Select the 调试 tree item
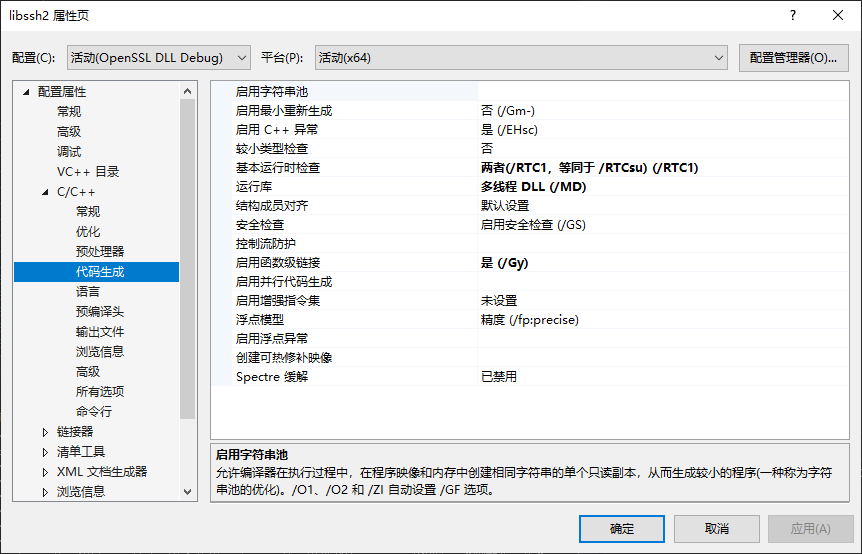 [69, 152]
